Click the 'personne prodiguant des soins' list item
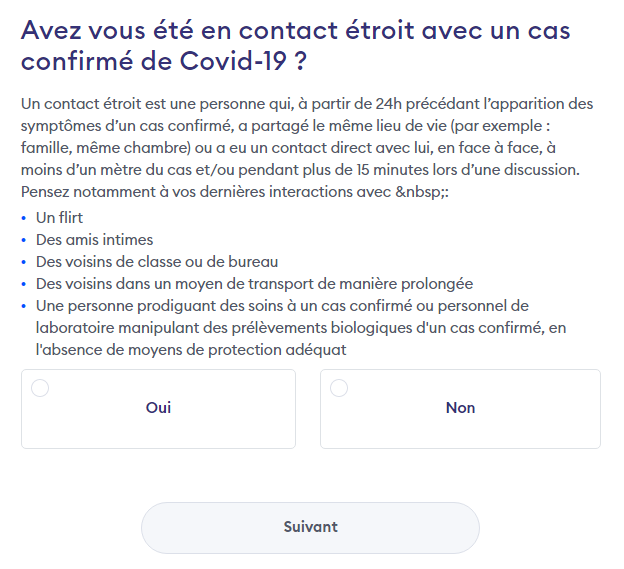The height and width of the screenshot is (569, 624). tap(301, 328)
